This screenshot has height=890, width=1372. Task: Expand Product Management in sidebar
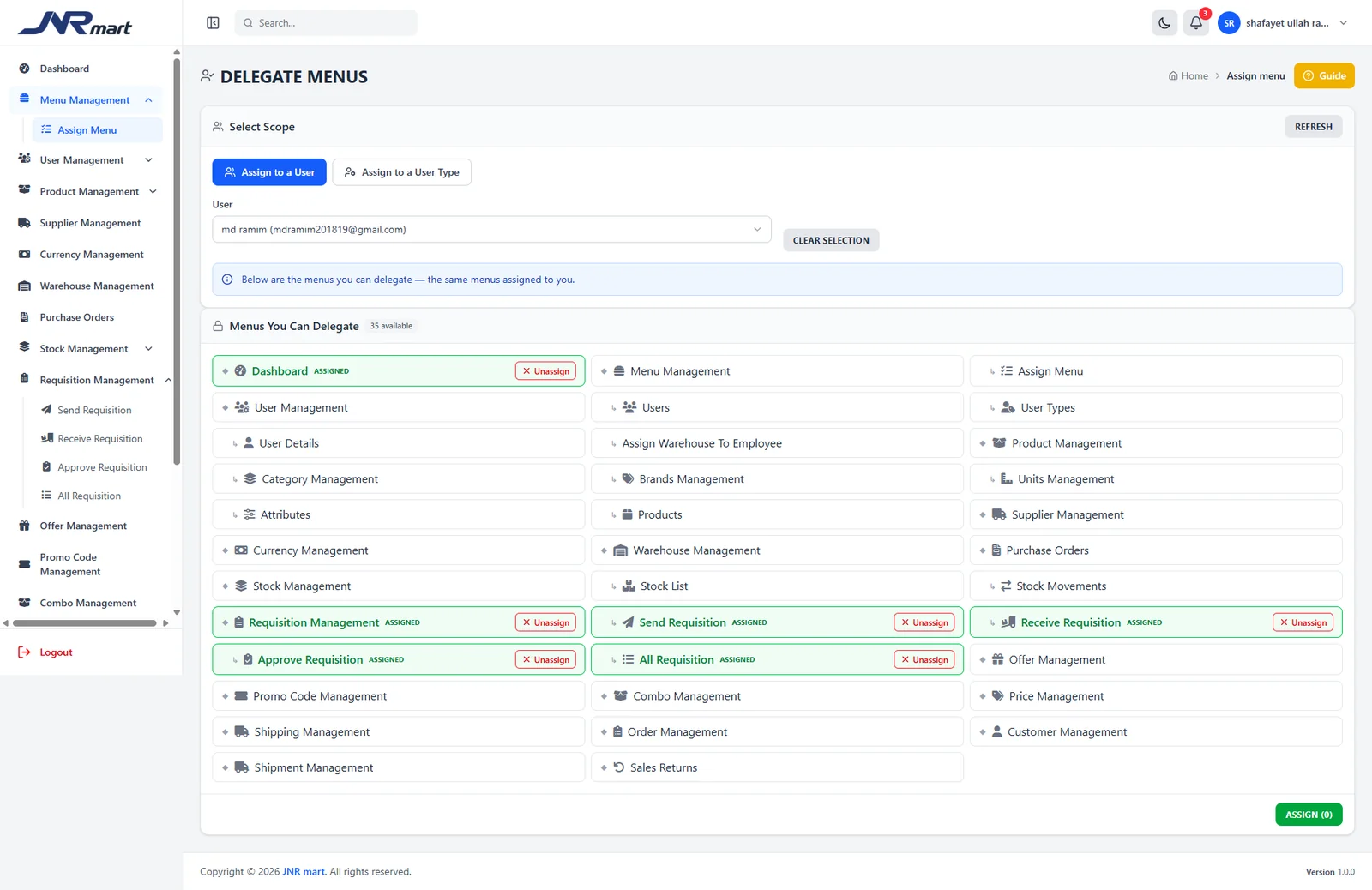click(153, 192)
